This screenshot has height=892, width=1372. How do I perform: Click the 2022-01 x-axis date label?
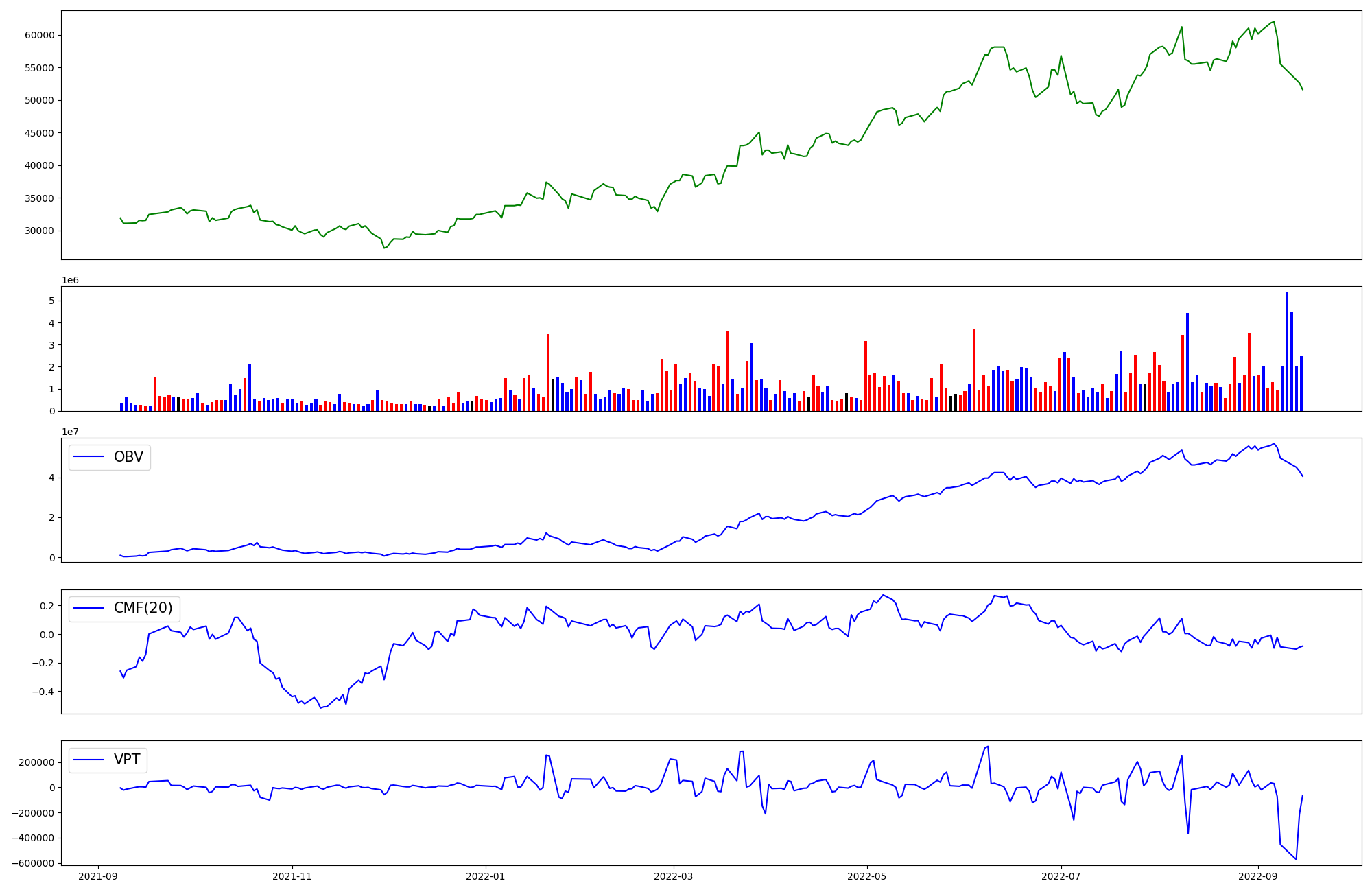(486, 876)
